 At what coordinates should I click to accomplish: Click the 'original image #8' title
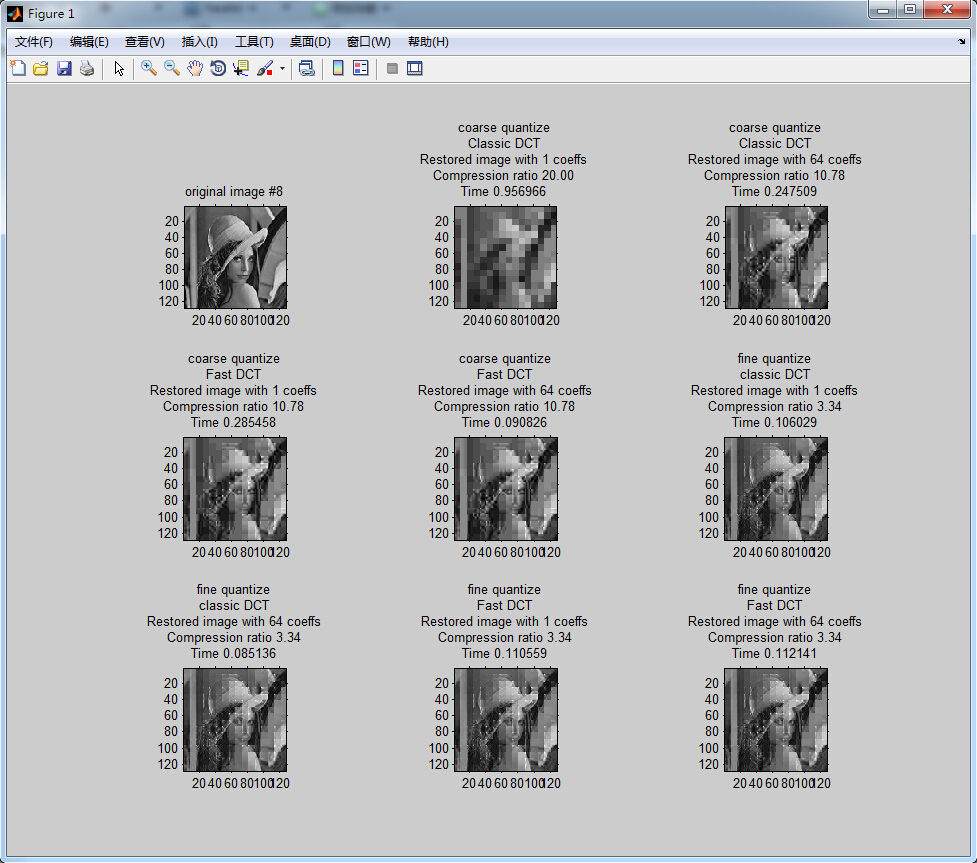pyautogui.click(x=234, y=191)
